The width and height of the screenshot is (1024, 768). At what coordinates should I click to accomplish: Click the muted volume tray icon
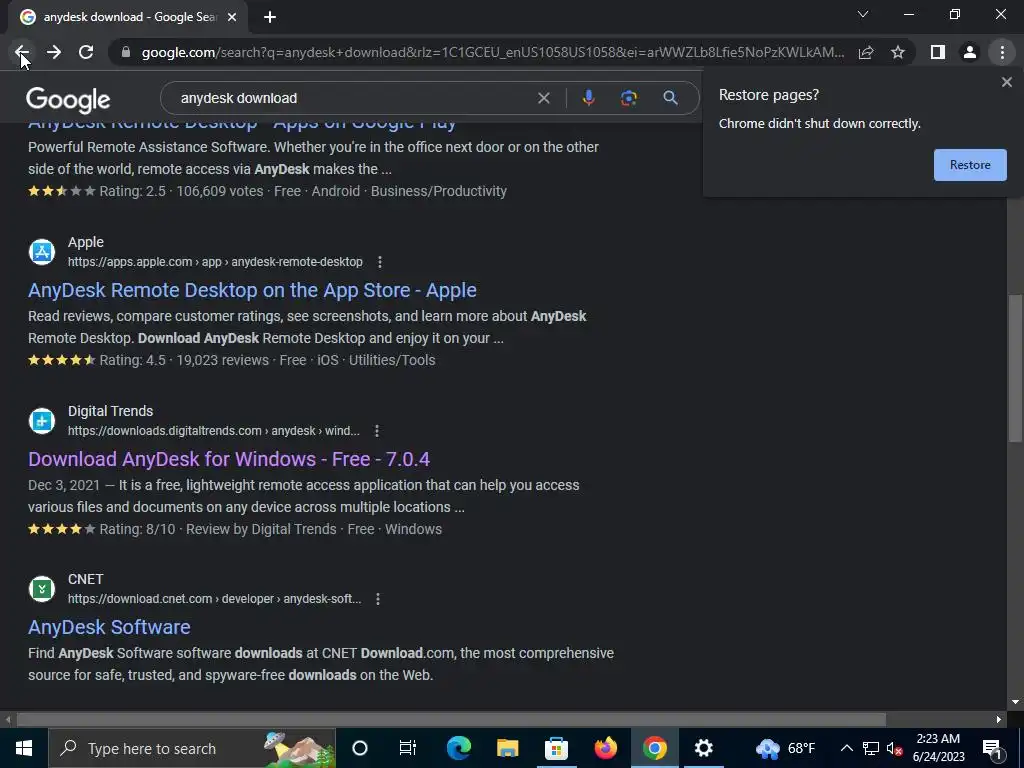point(894,748)
